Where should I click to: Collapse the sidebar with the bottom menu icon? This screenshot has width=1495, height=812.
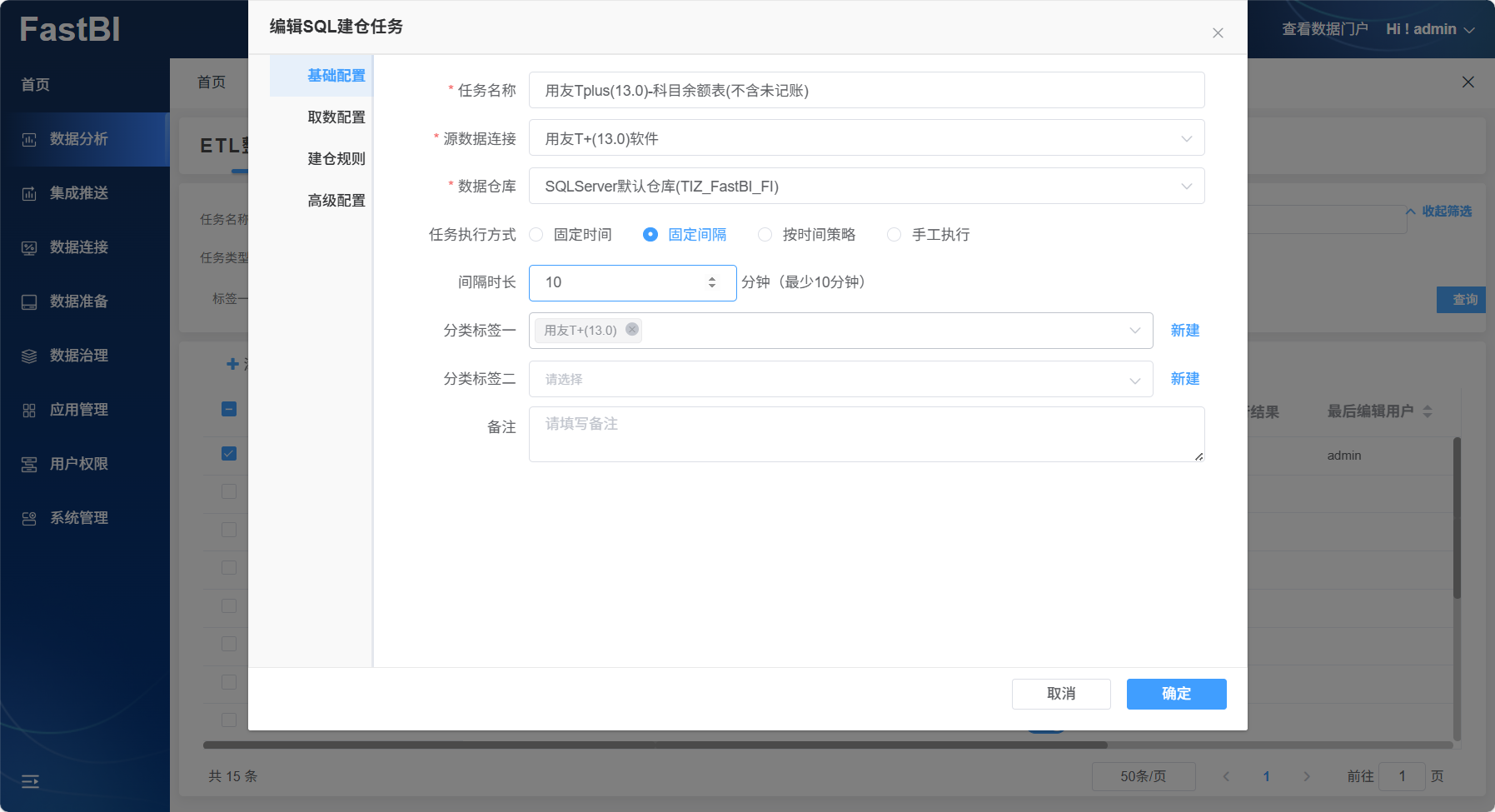30,781
